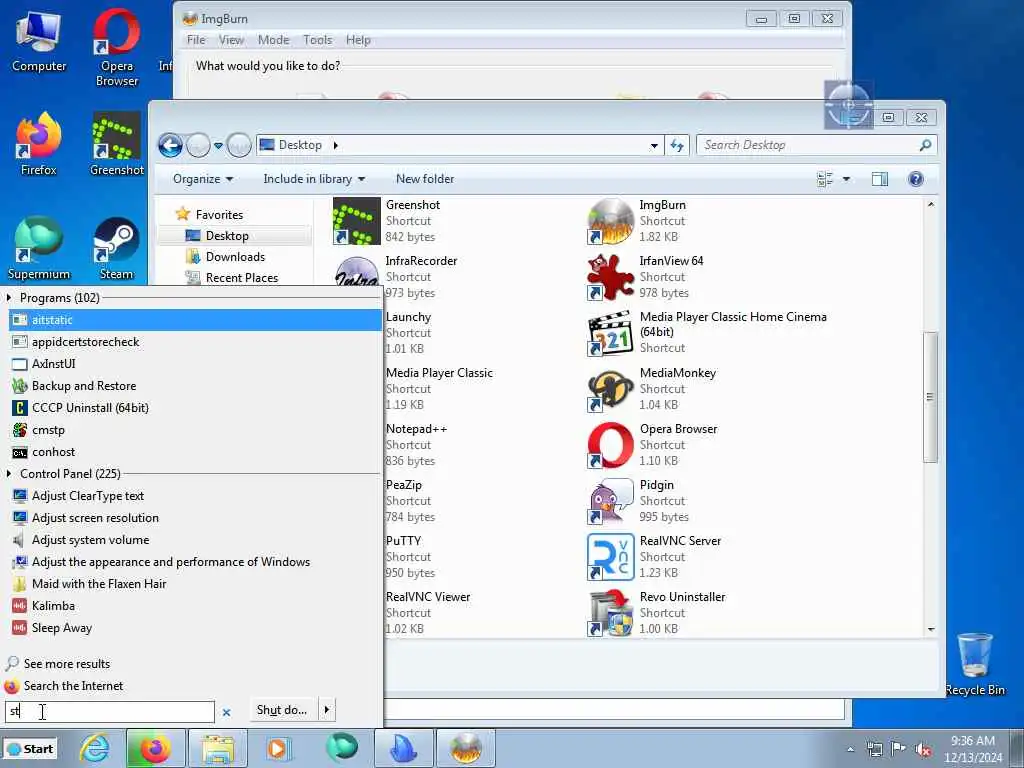Select RealVNC Server shortcut icon

(610, 557)
